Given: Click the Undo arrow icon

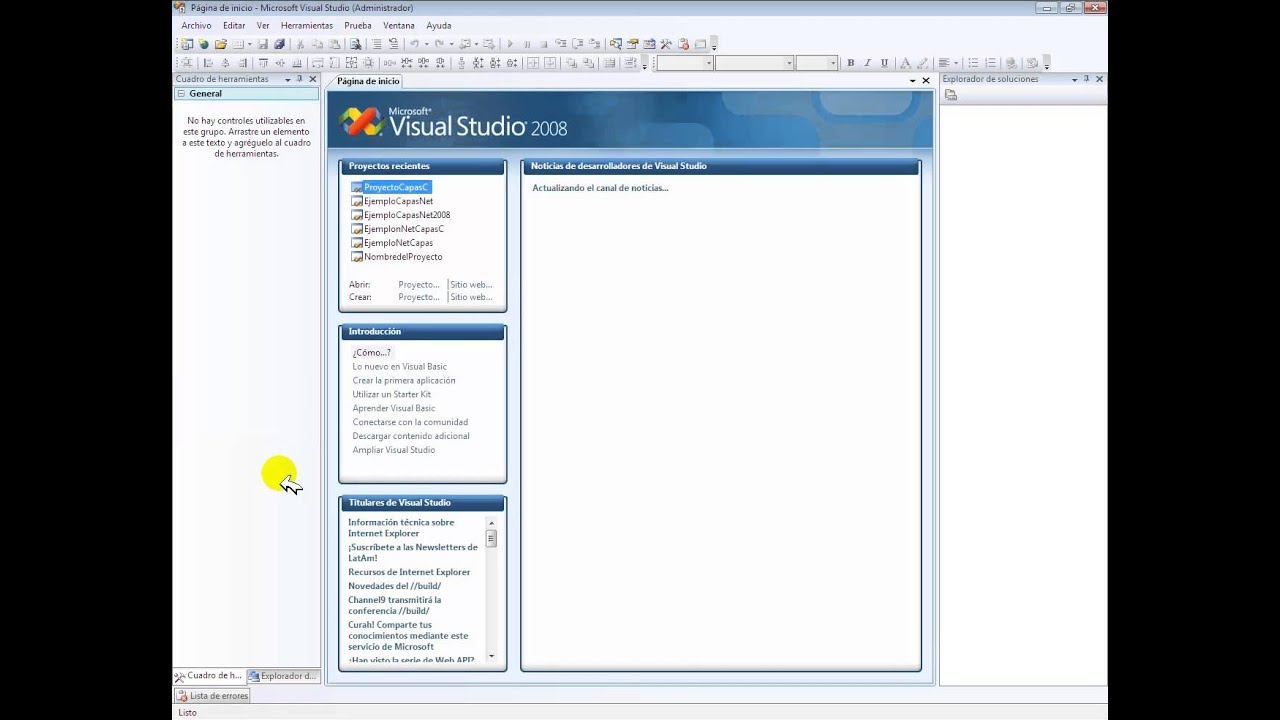Looking at the screenshot, I should pyautogui.click(x=414, y=44).
